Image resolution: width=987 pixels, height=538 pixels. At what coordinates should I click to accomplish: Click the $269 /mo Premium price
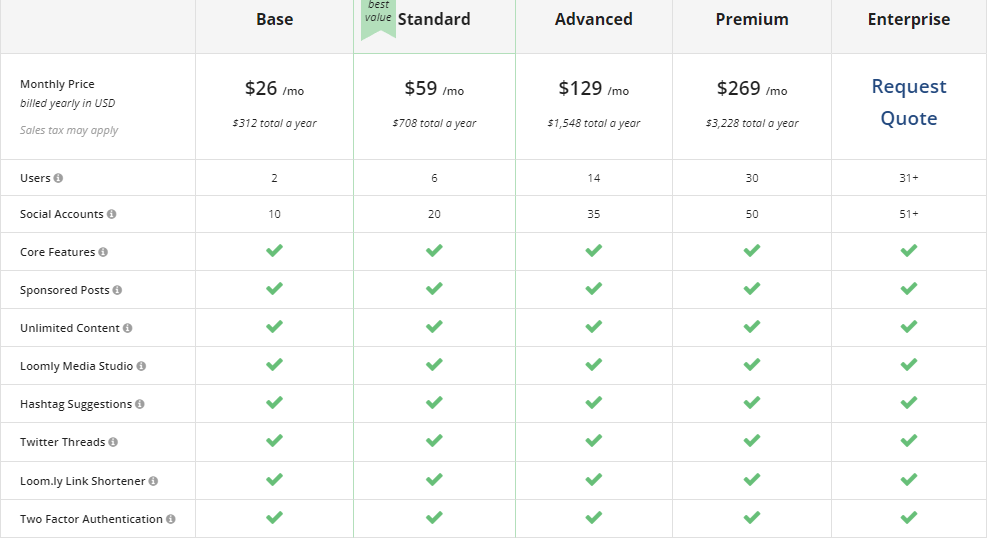point(752,89)
